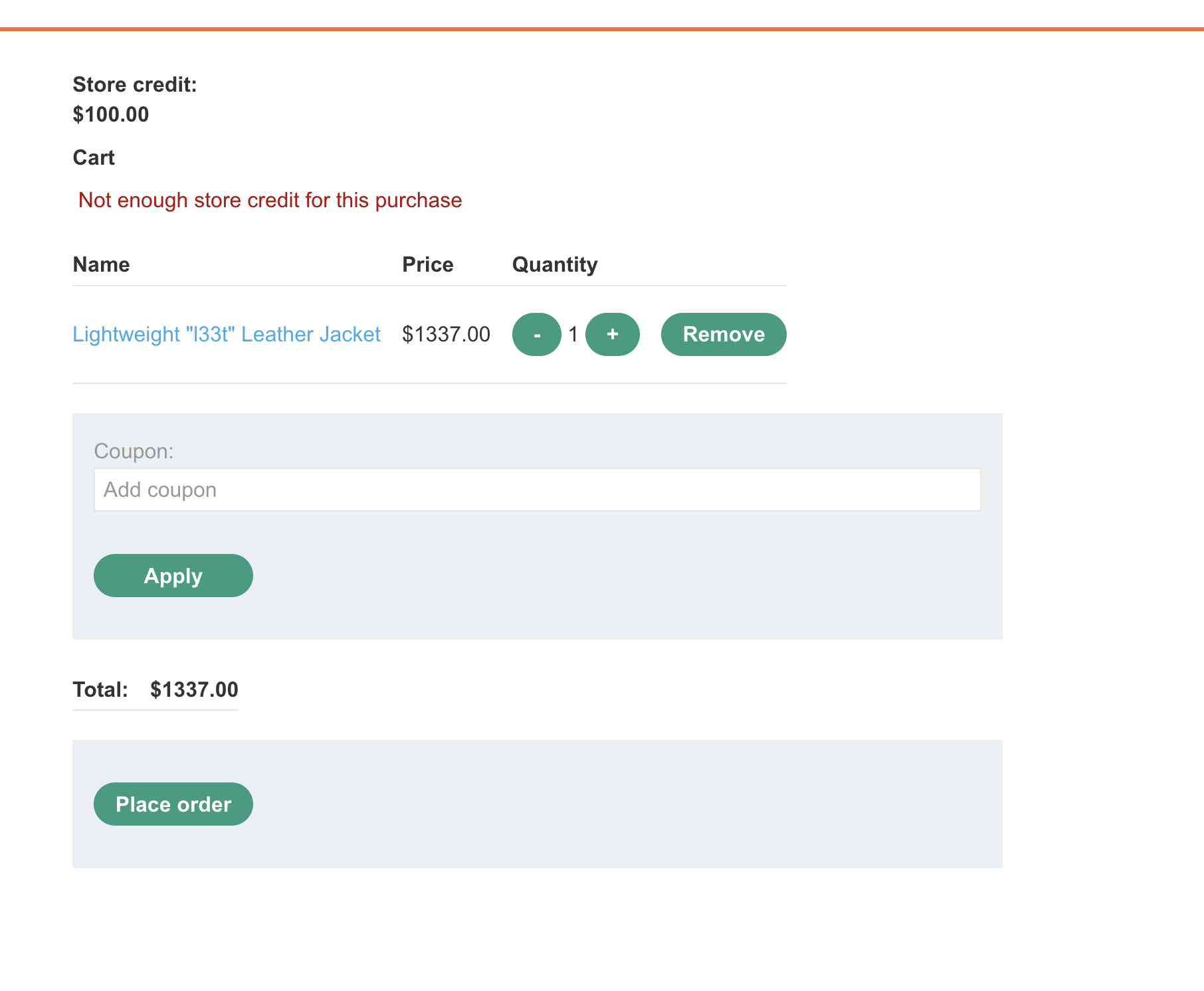The image size is (1204, 991).
Task: Click the bold total amount $1337.00
Action: [194, 689]
